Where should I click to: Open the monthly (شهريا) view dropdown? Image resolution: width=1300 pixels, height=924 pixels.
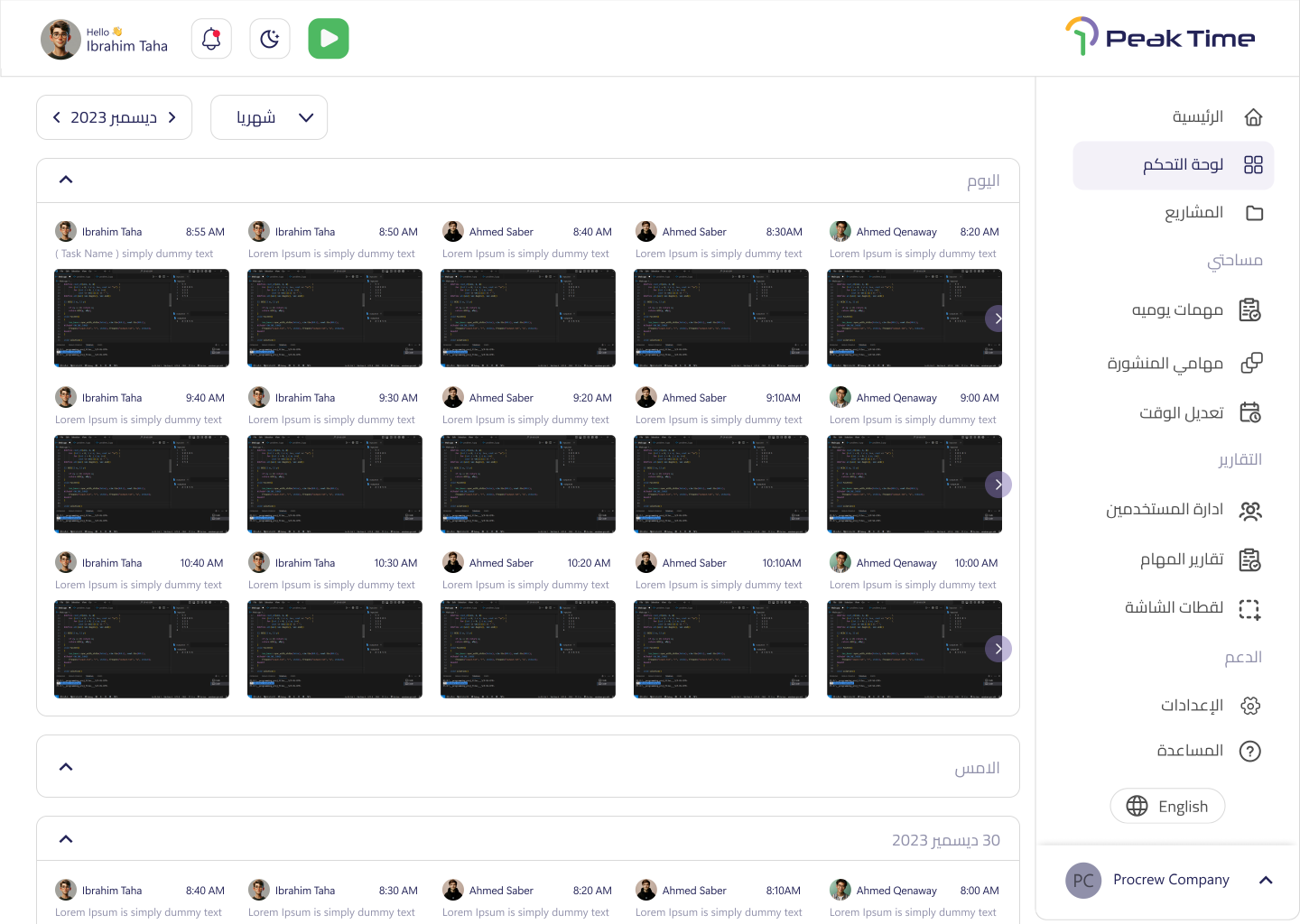(269, 117)
